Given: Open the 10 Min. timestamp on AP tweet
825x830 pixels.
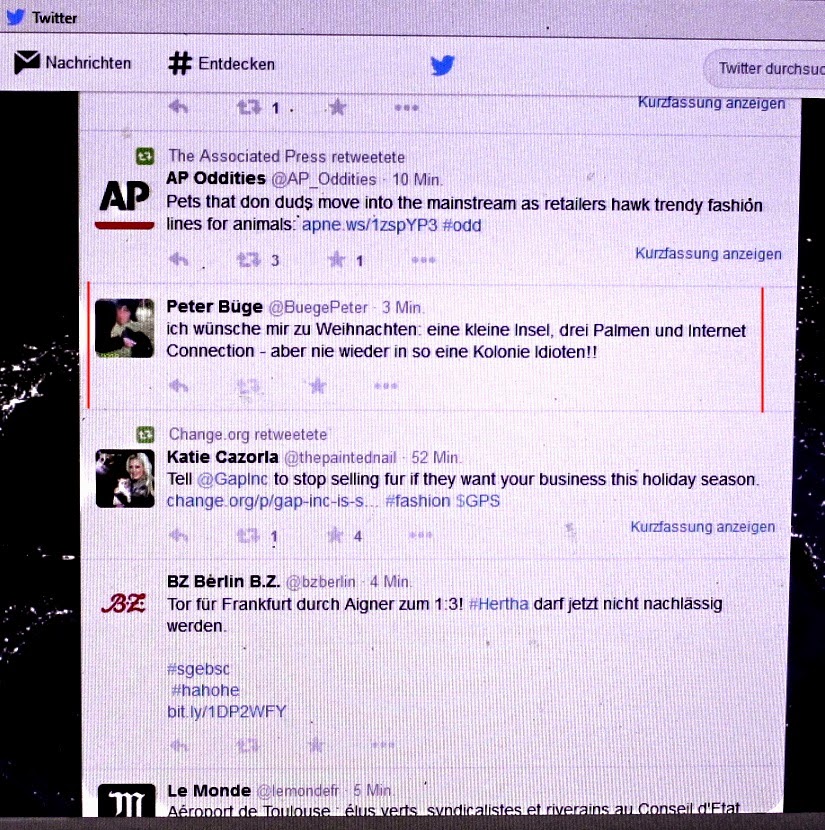Looking at the screenshot, I should pyautogui.click(x=417, y=179).
